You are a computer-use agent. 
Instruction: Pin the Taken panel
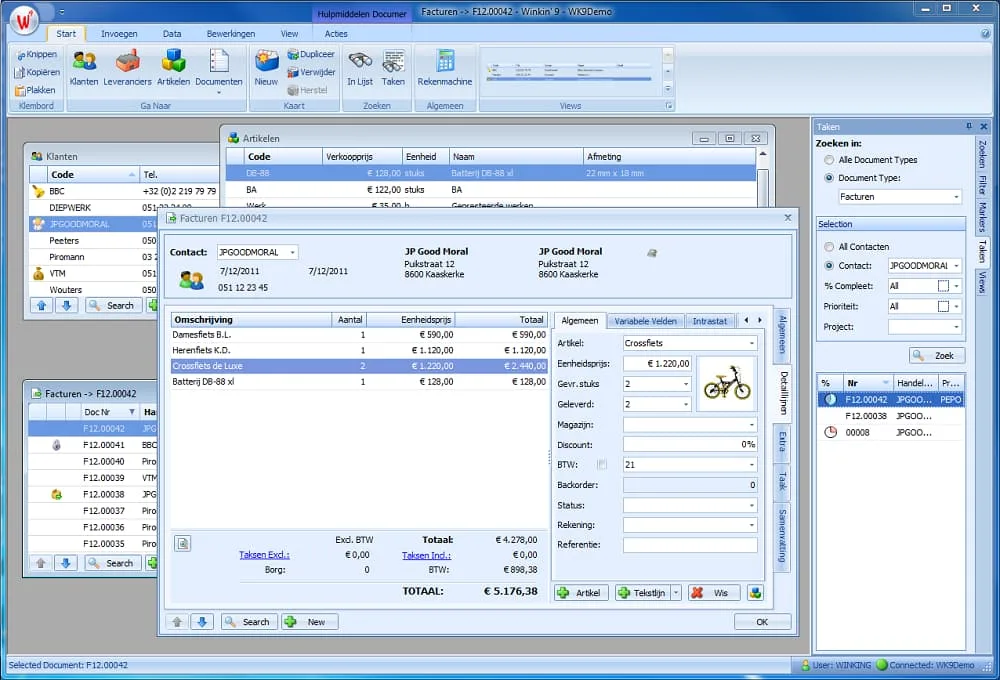coord(969,126)
